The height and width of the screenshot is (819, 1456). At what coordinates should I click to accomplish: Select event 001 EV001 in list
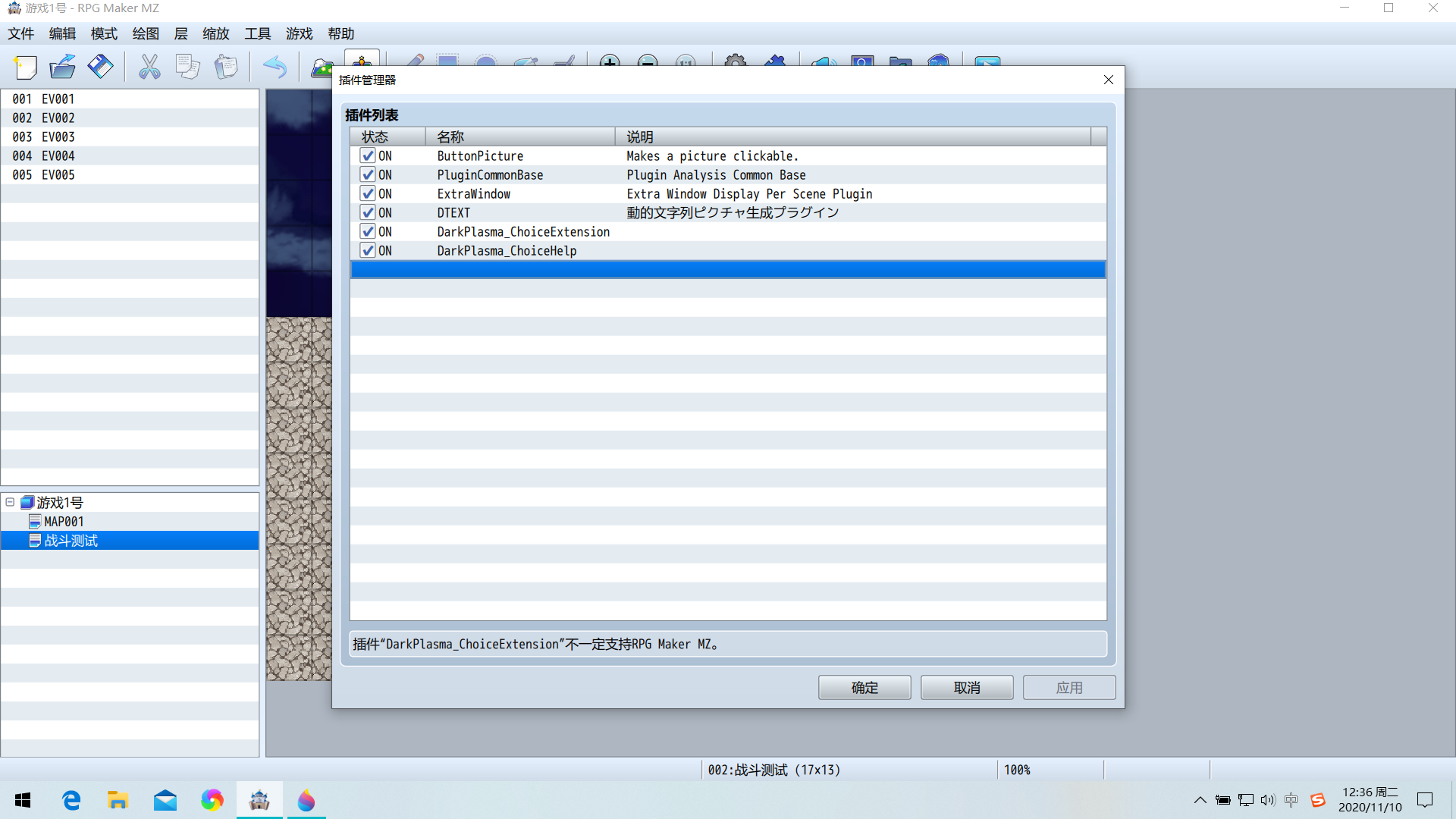[x=130, y=99]
